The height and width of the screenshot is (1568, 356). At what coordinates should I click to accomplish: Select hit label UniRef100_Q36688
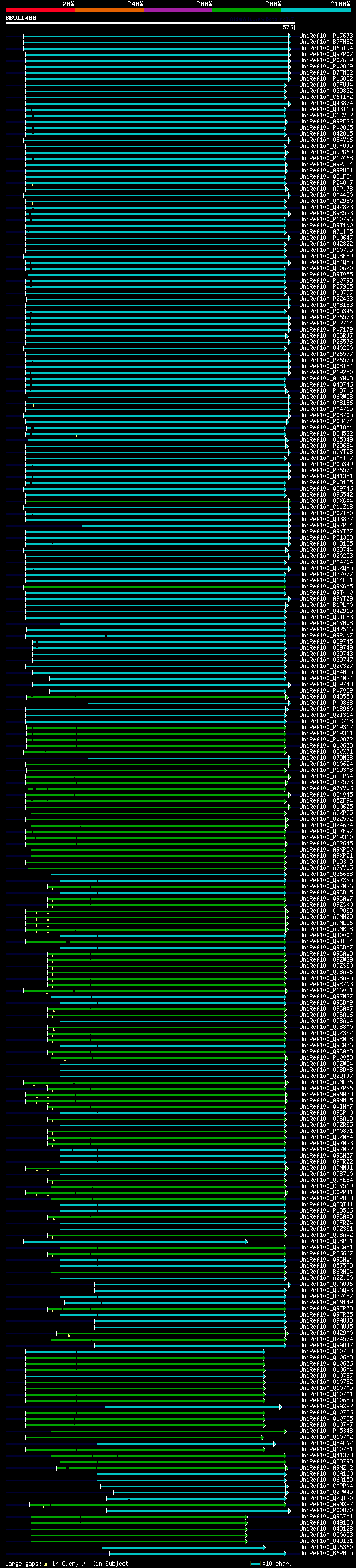[326, 874]
